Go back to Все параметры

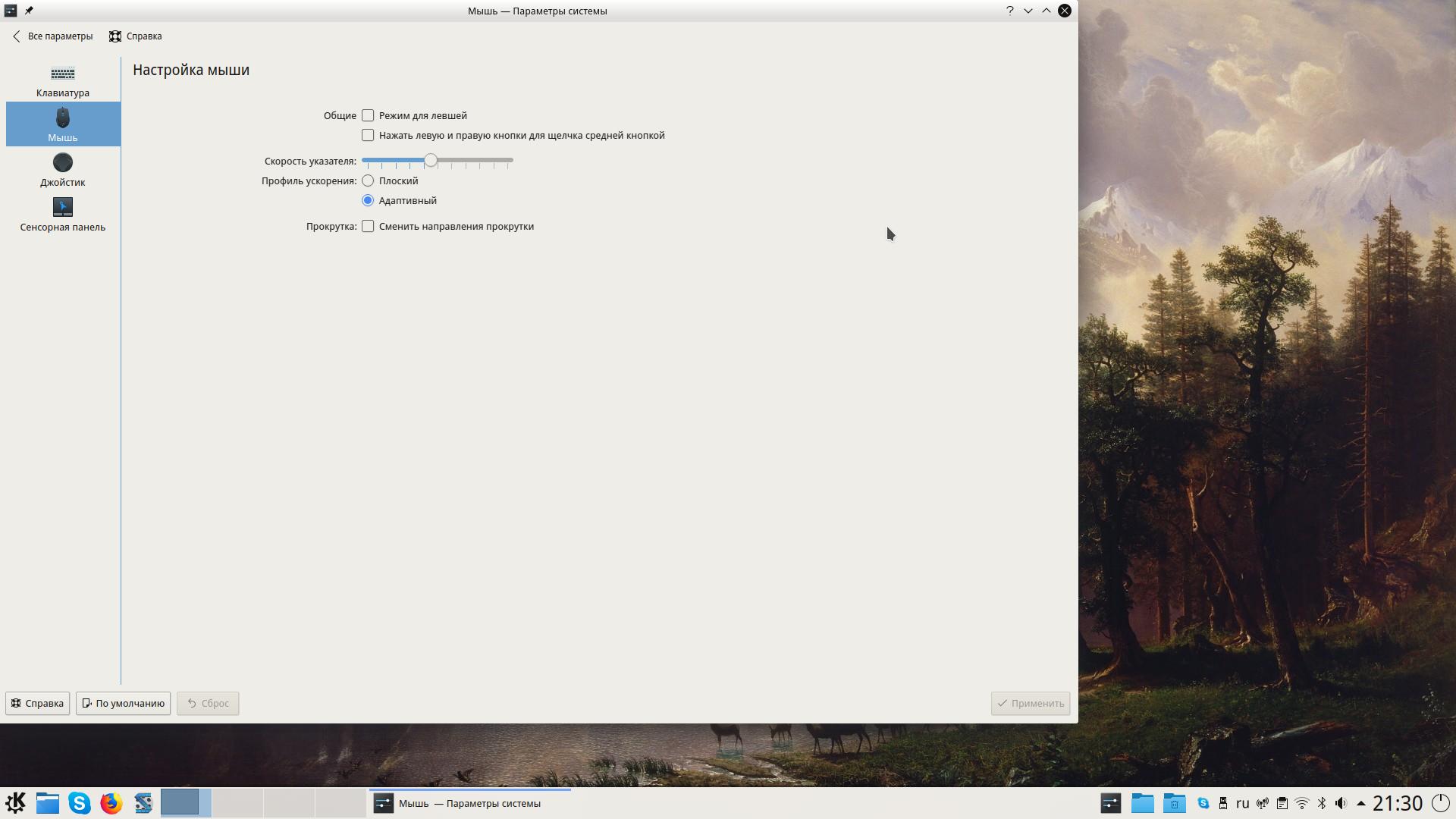click(x=52, y=36)
